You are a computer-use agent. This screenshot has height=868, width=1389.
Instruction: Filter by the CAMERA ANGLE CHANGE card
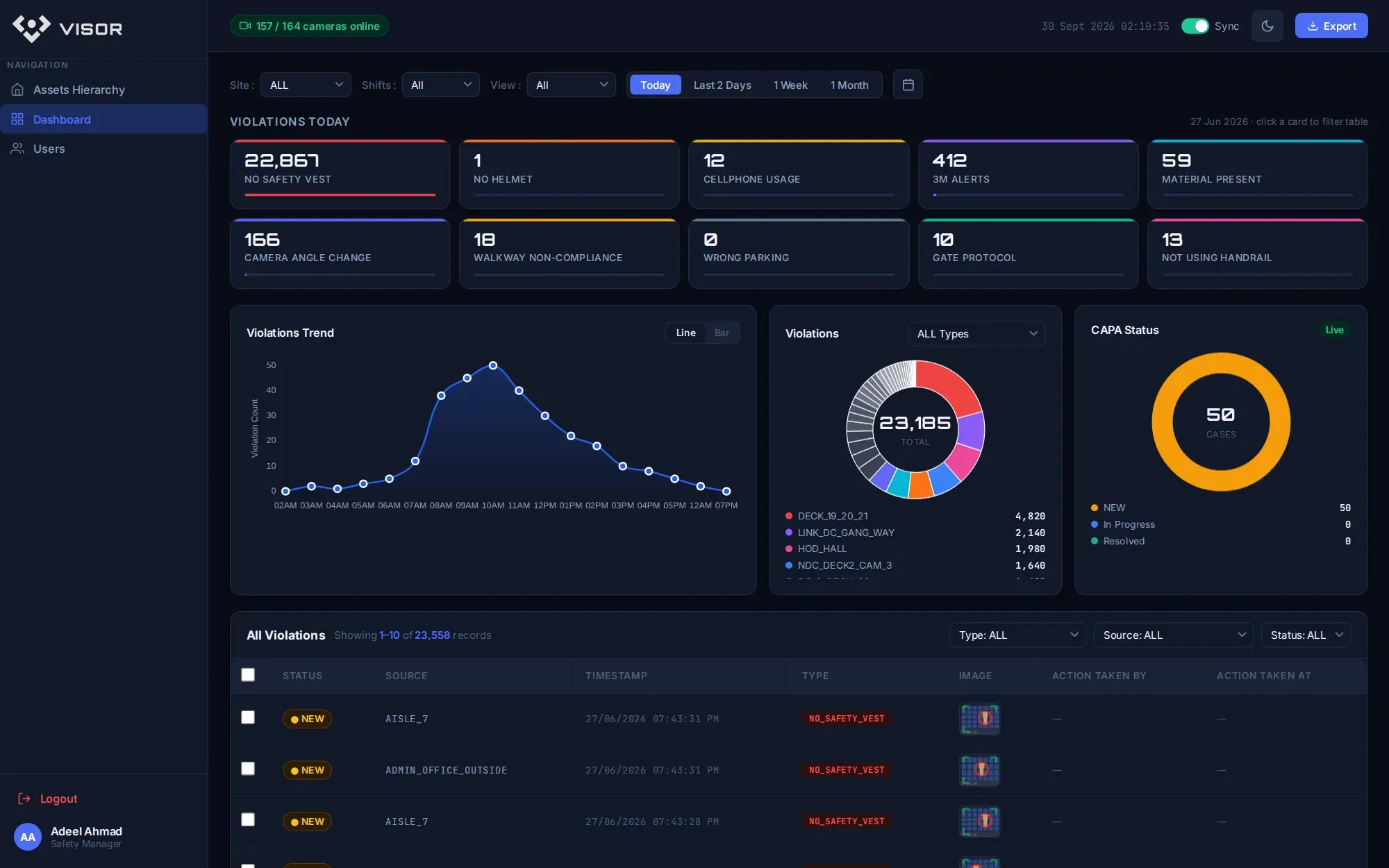[340, 253]
